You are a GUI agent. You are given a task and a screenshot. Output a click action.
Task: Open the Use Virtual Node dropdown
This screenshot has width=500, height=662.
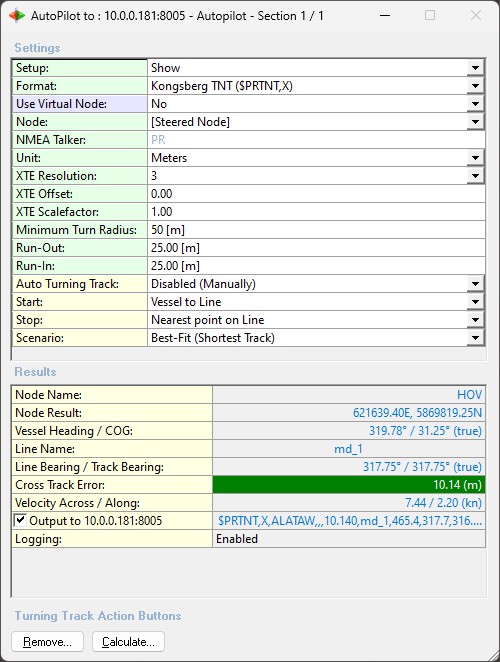click(x=476, y=104)
